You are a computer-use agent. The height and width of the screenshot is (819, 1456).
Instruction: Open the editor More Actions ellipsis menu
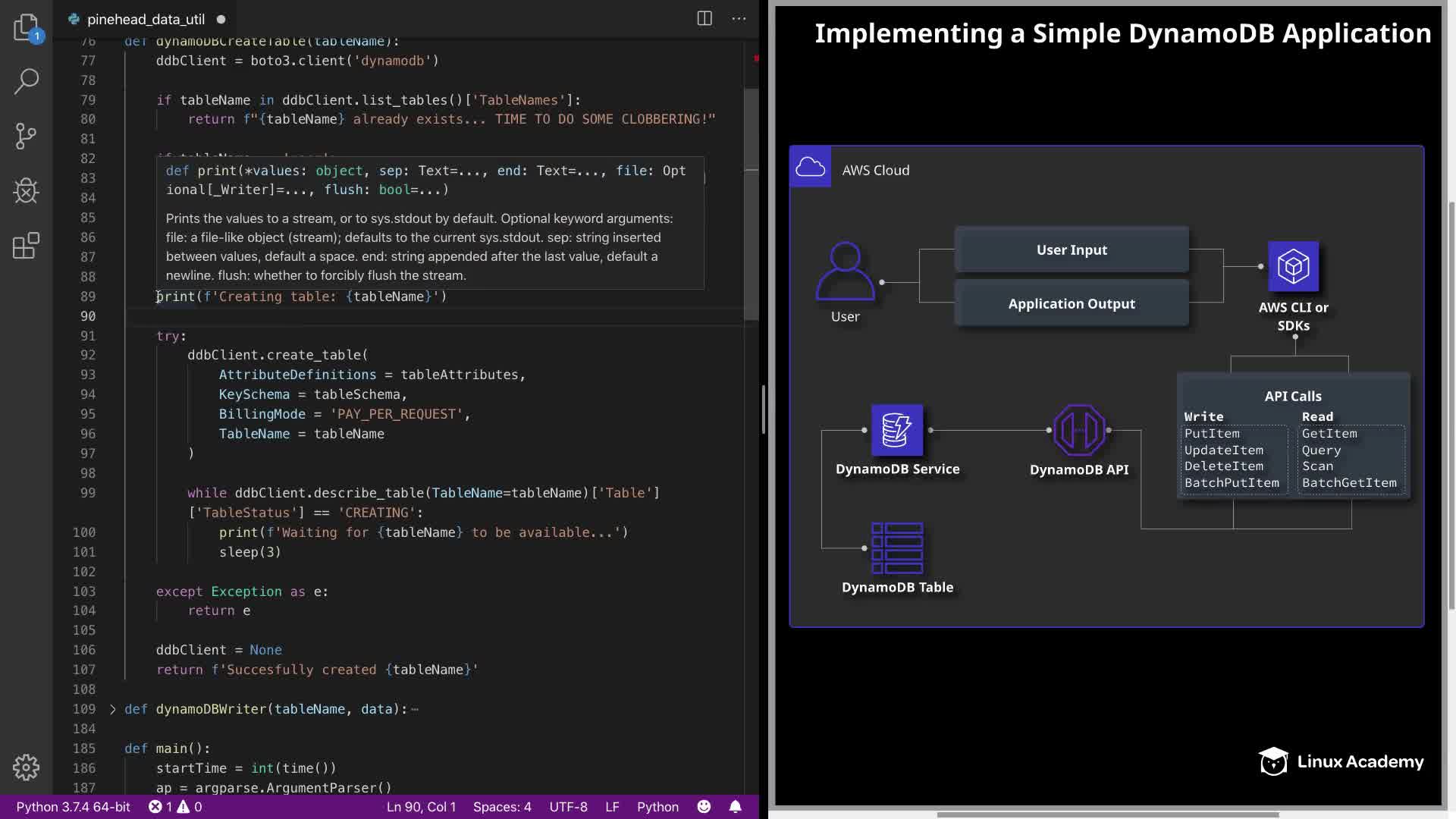(739, 19)
